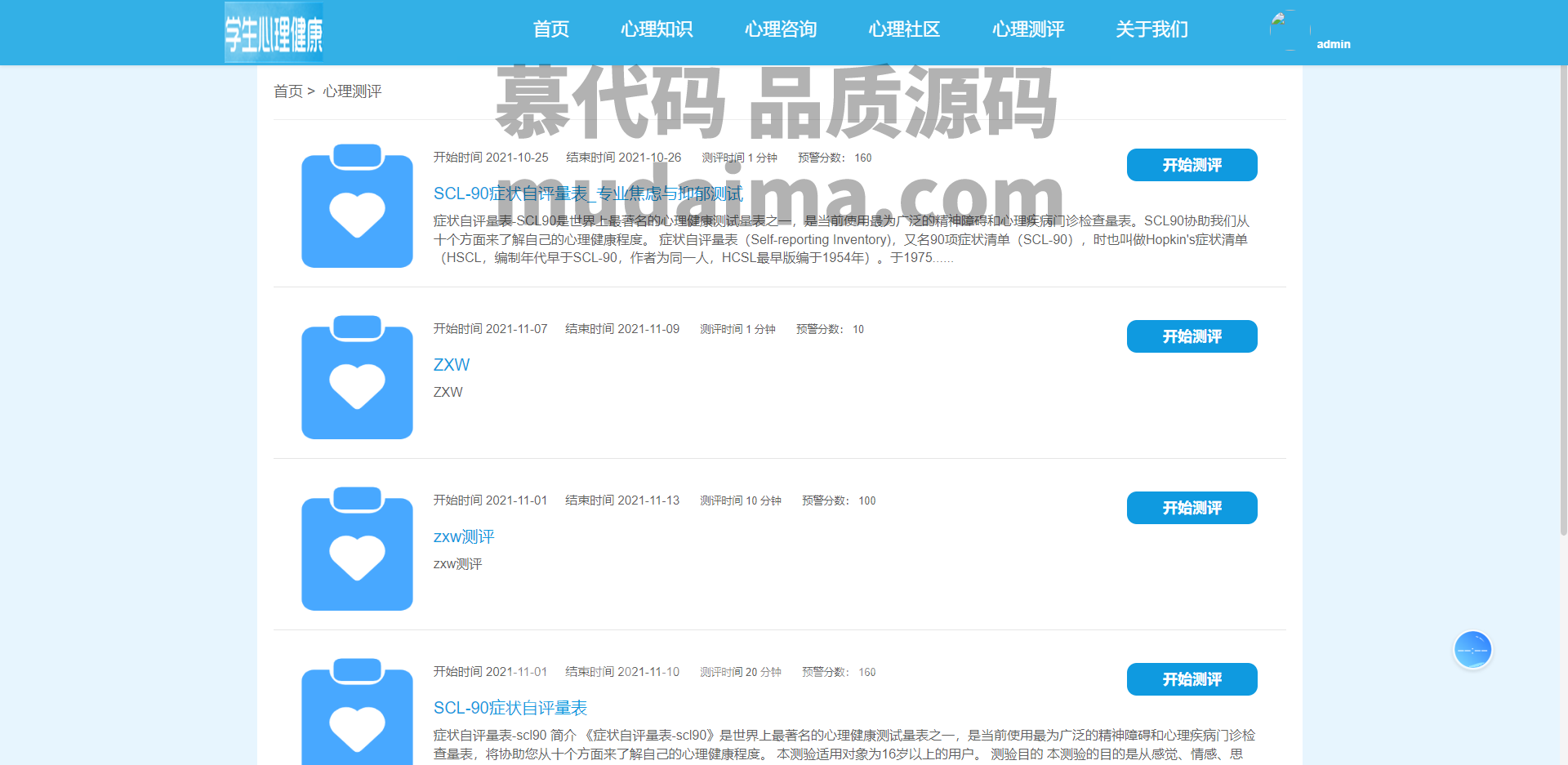
Task: Open the 心理咨询 menu item
Action: tap(781, 29)
